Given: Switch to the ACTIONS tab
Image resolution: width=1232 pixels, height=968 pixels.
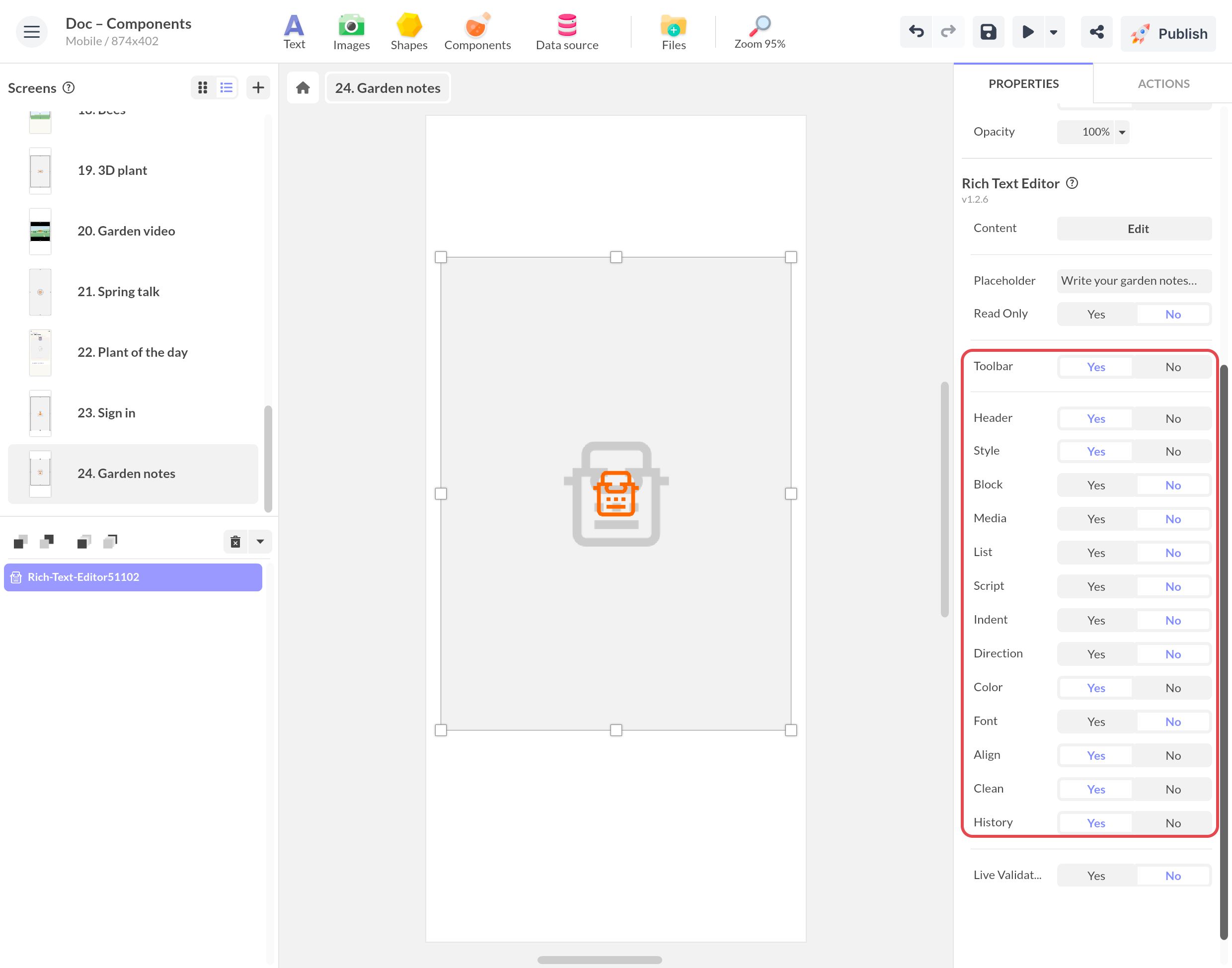Looking at the screenshot, I should (1163, 83).
